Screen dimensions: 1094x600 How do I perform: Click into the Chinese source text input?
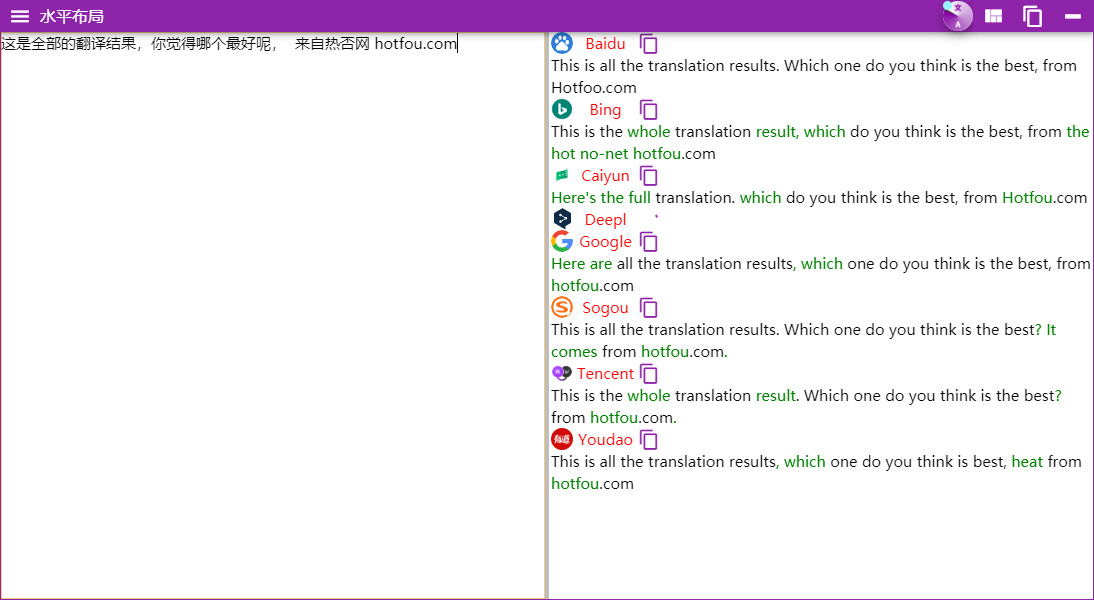272,315
